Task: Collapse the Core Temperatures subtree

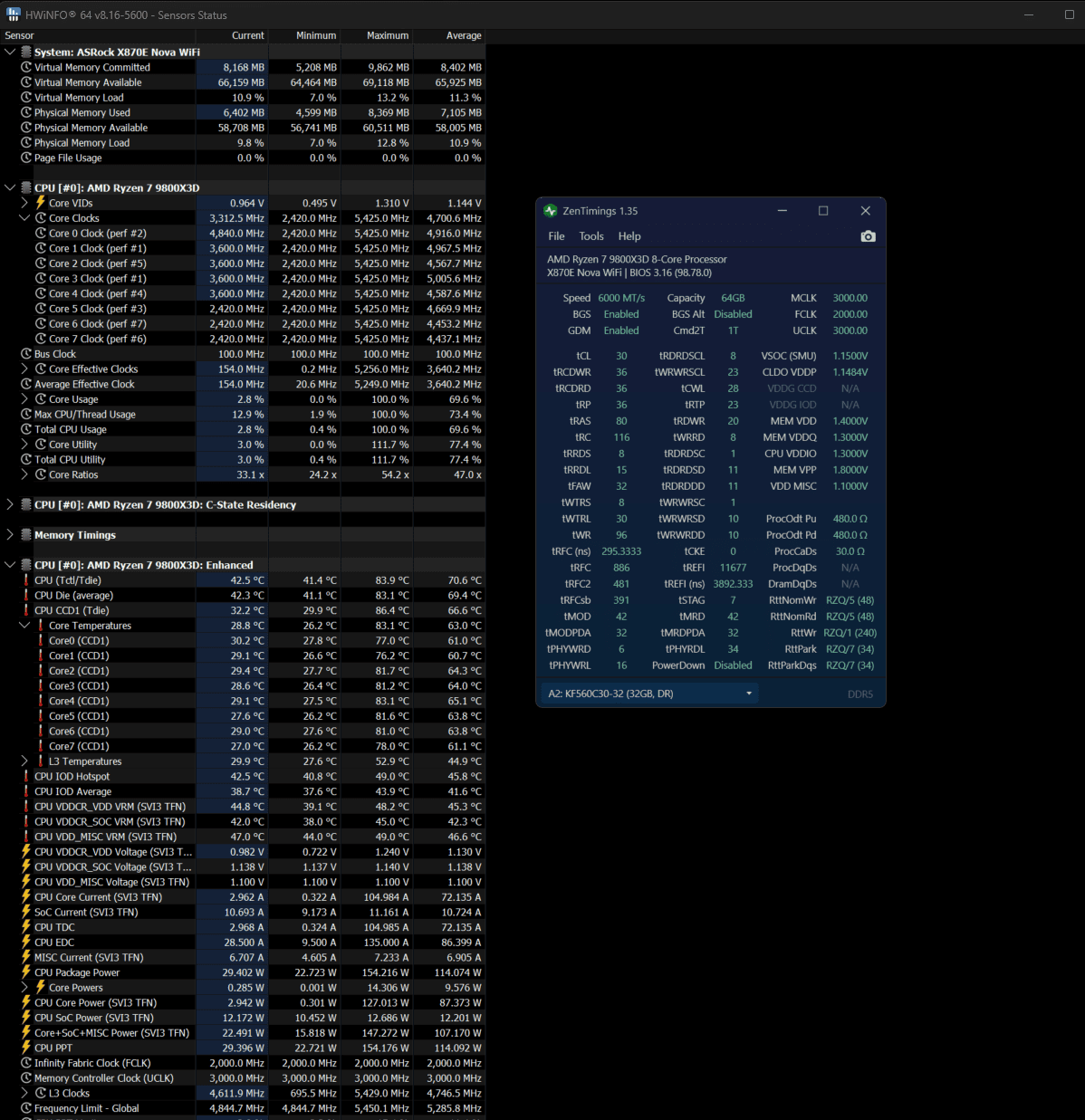Action: [x=24, y=626]
